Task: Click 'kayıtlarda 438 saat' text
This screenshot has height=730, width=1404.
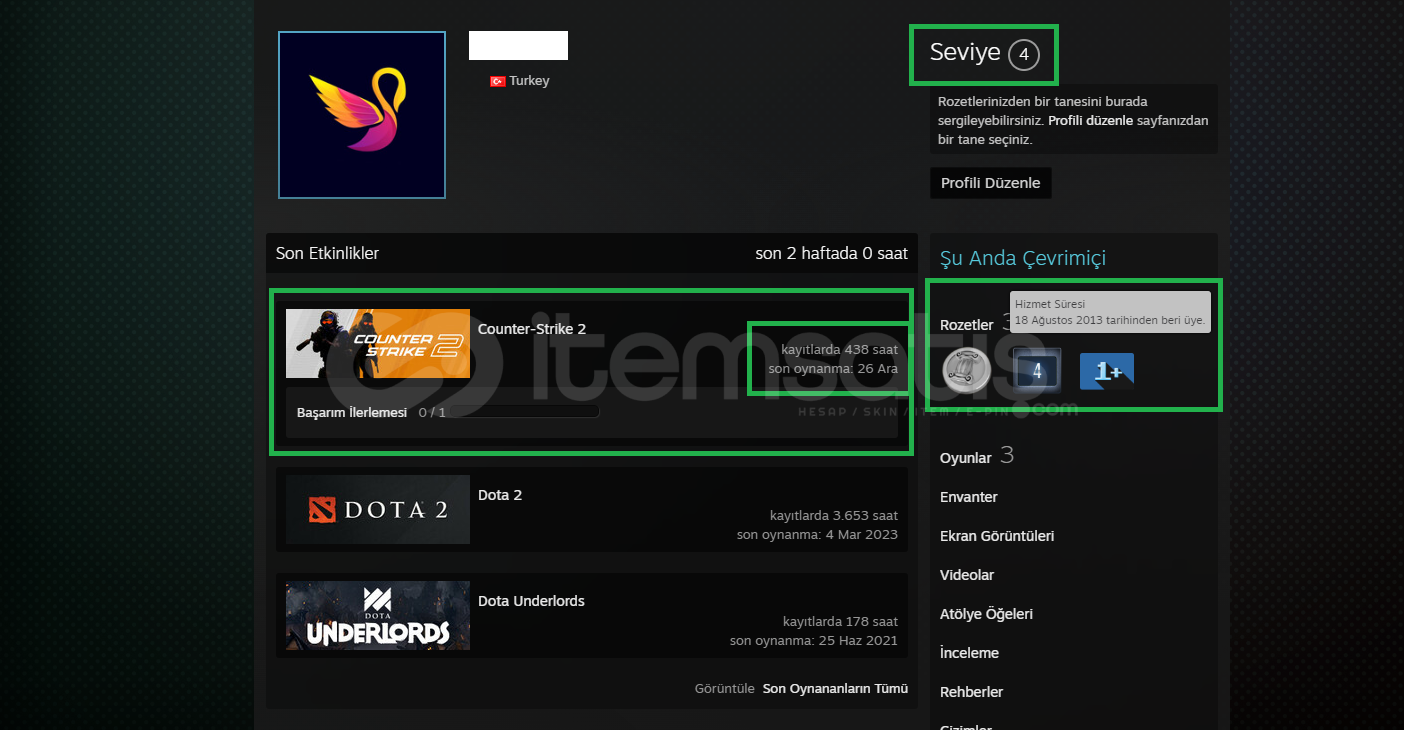Action: coord(840,350)
